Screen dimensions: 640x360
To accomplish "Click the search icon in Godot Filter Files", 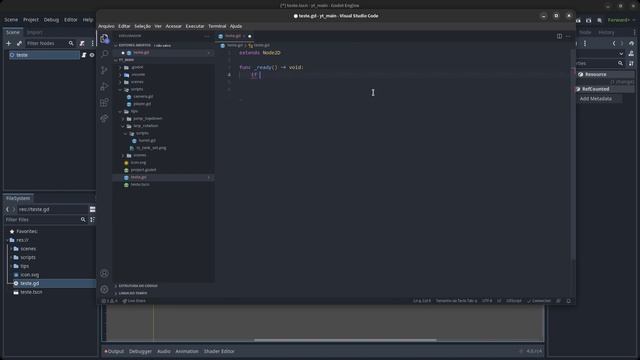I will click(x=83, y=220).
